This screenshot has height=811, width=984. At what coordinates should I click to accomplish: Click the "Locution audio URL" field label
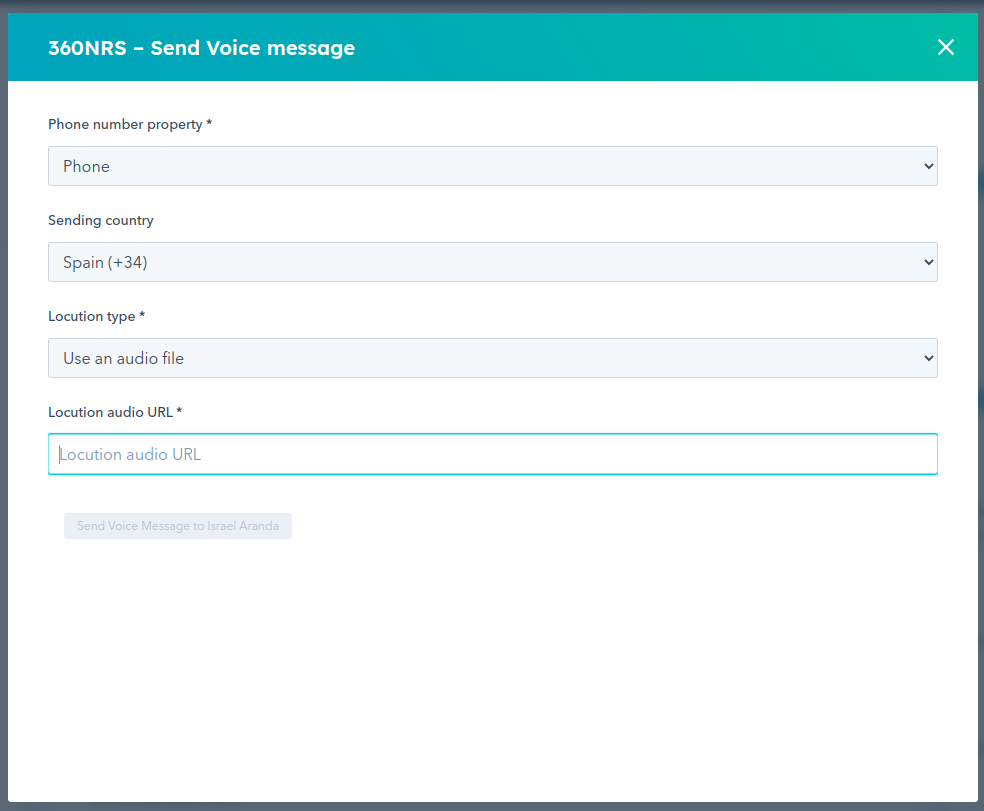(115, 412)
